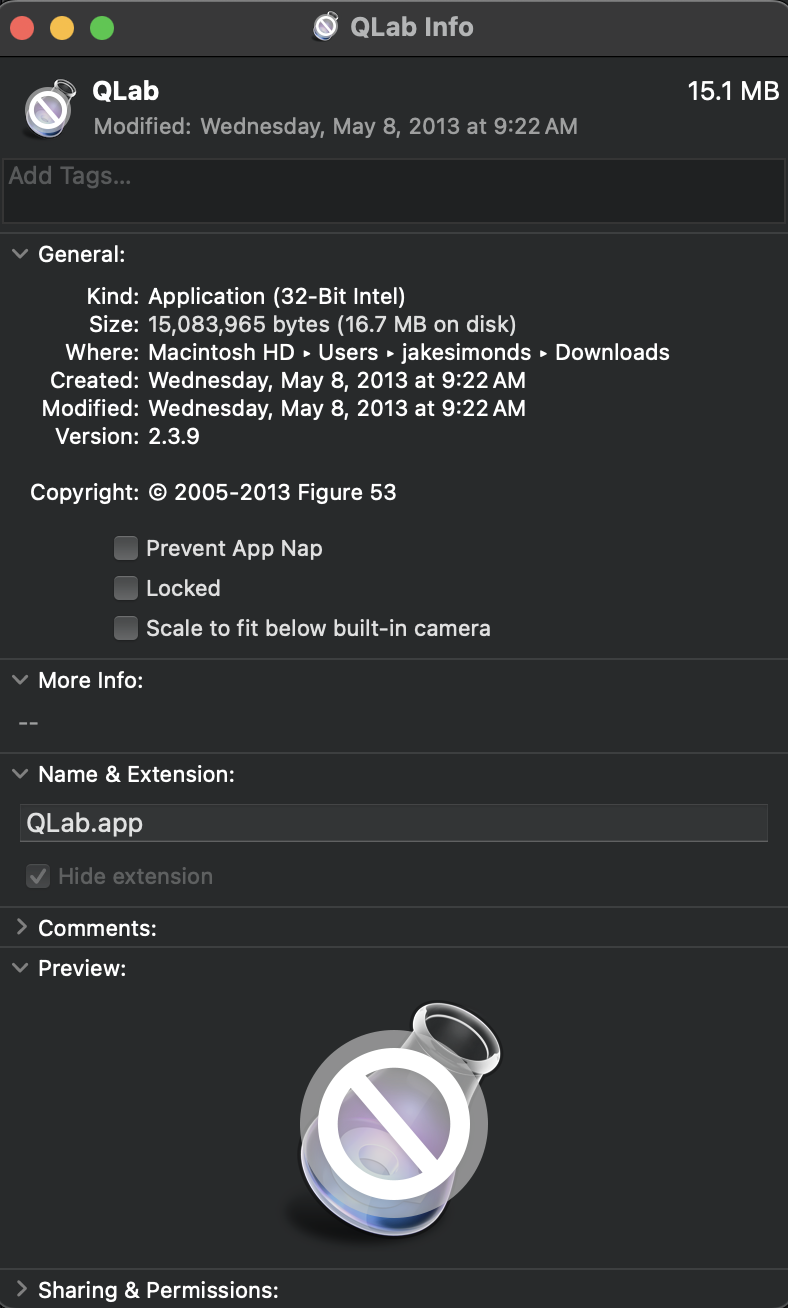Screen dimensions: 788x1308
Task: Click the Add Tags field
Action: [394, 190]
